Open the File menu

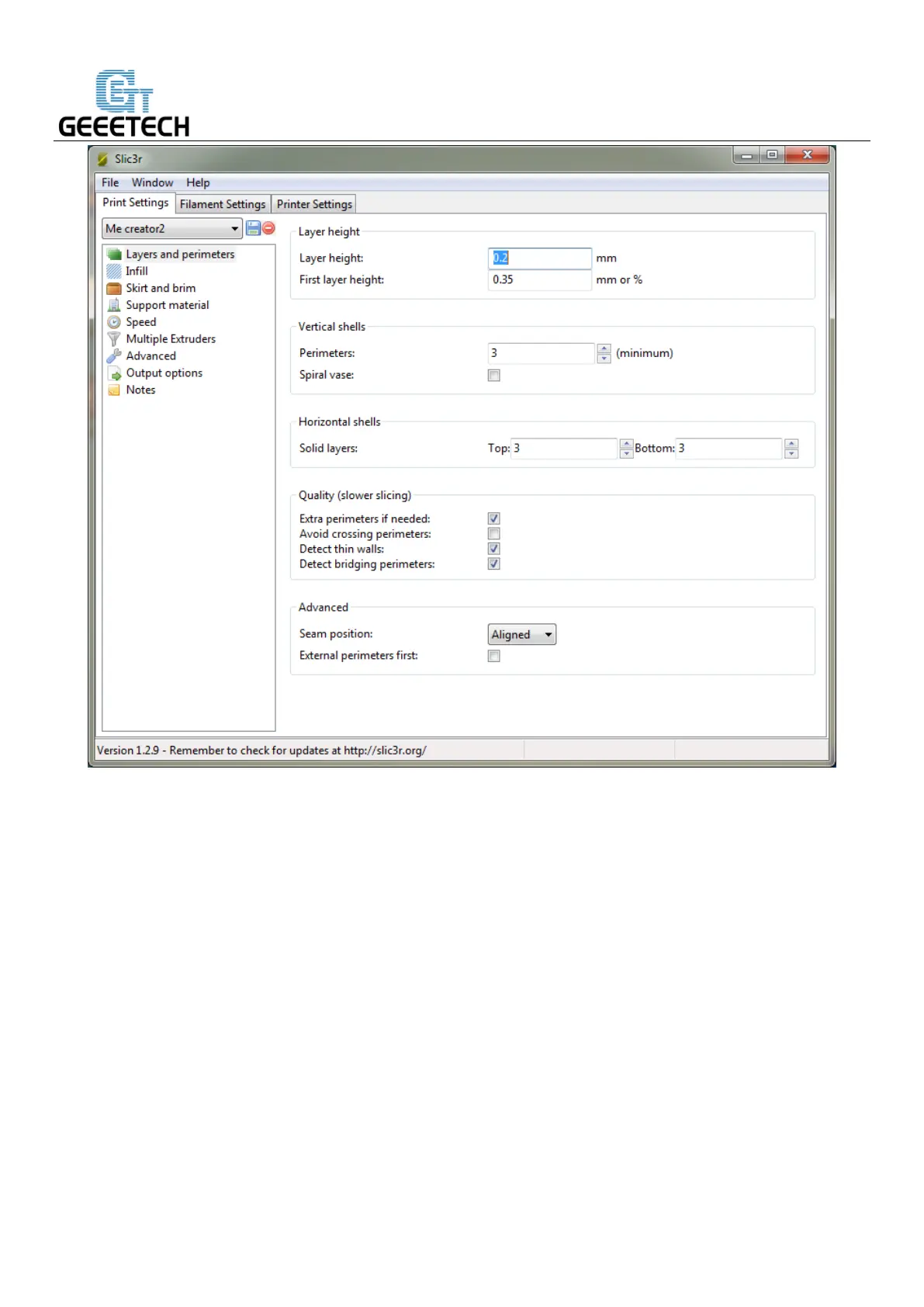[110, 183]
